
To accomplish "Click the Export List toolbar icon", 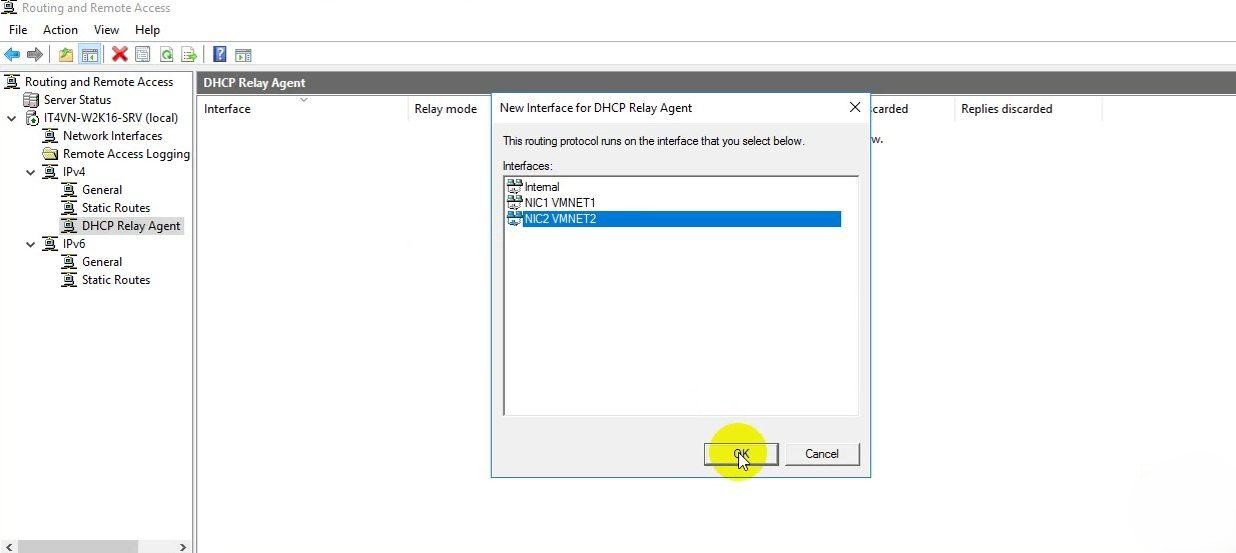I will pyautogui.click(x=189, y=54).
